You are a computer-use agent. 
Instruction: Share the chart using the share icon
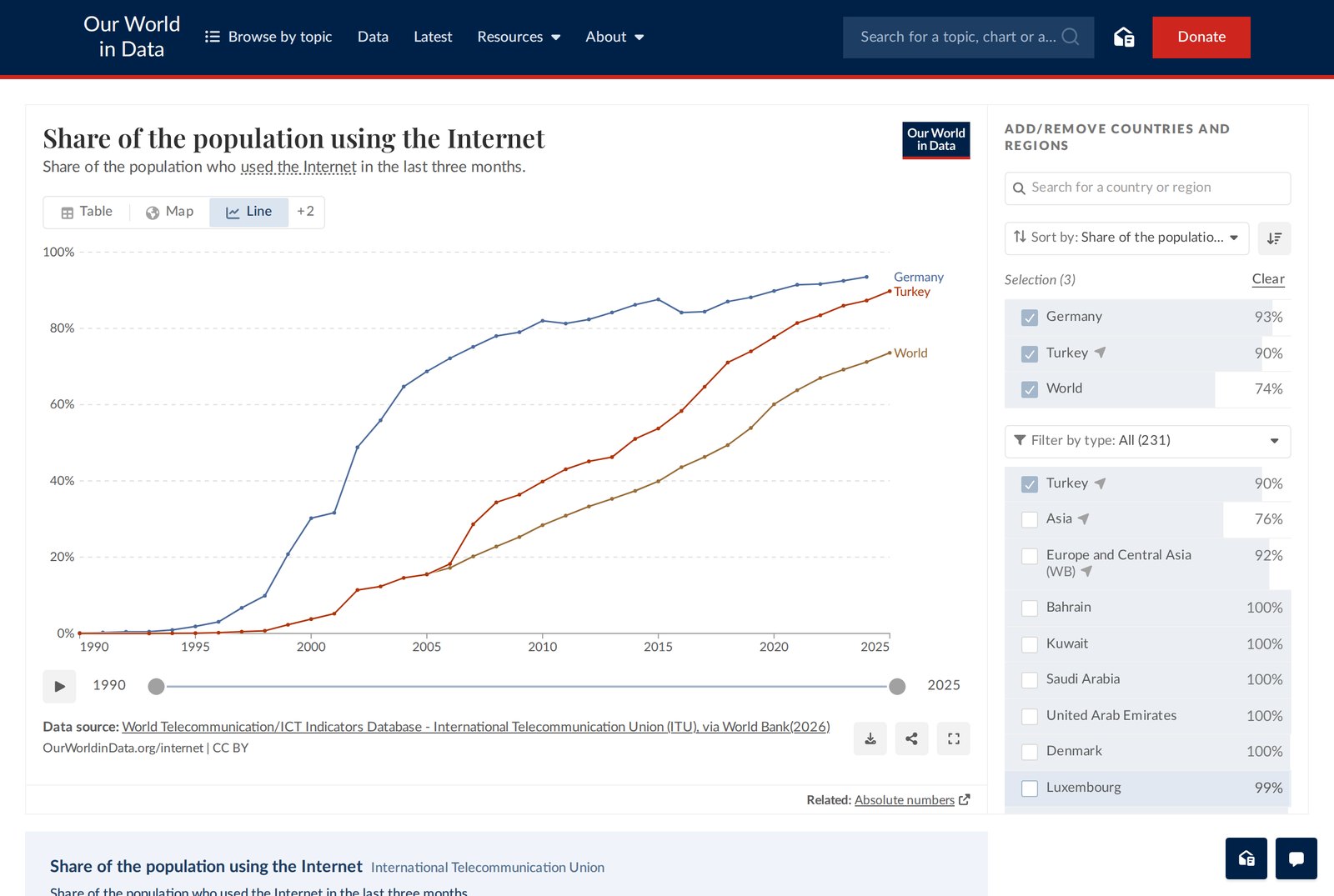click(911, 738)
